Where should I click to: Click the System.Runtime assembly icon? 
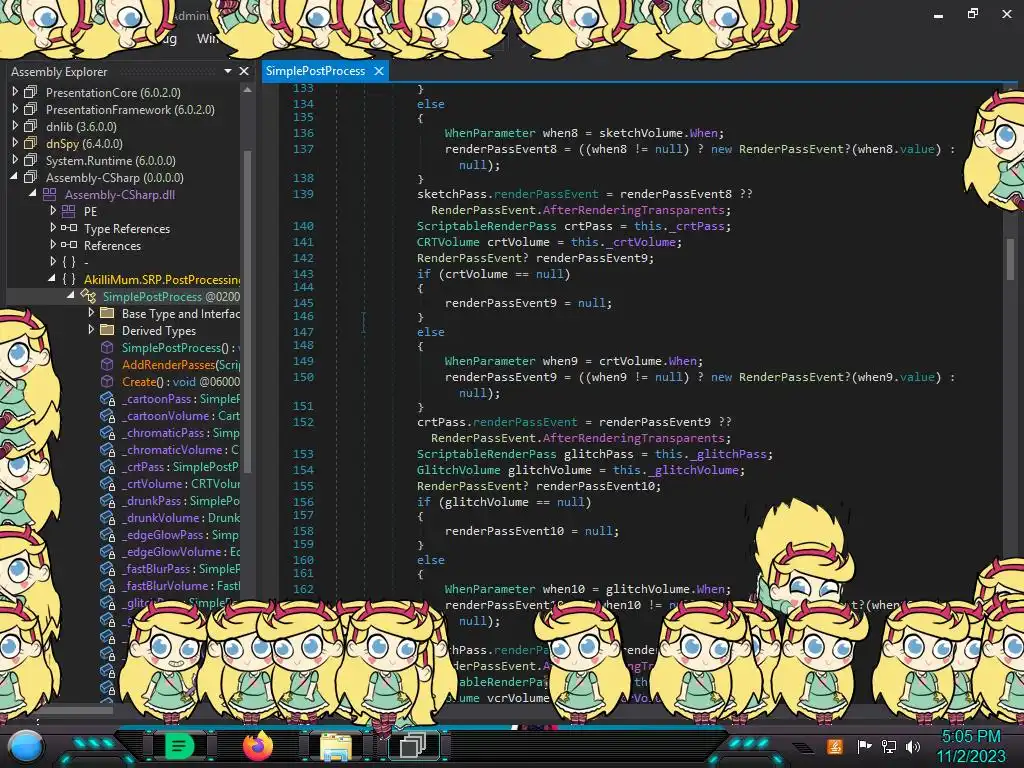pos(31,160)
